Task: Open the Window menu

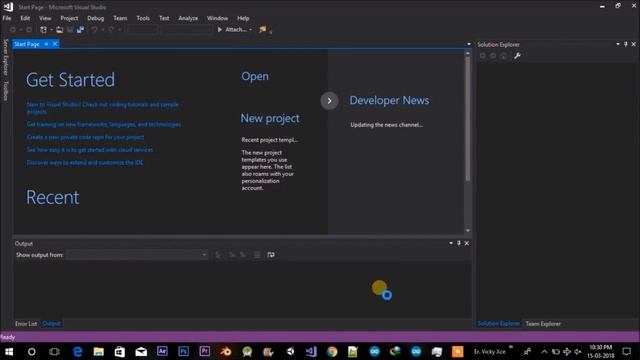Action: coord(218,18)
